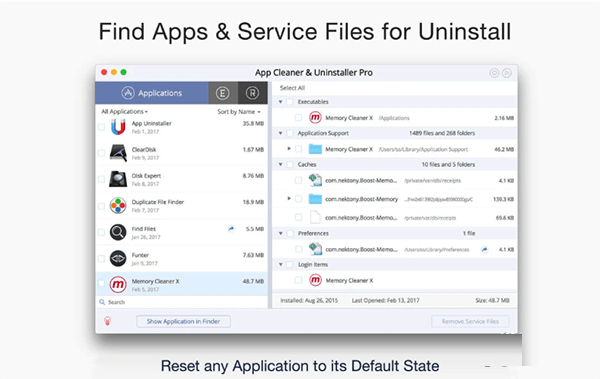Switch to the Extensions (E) tab
600x379 pixels.
click(223, 93)
